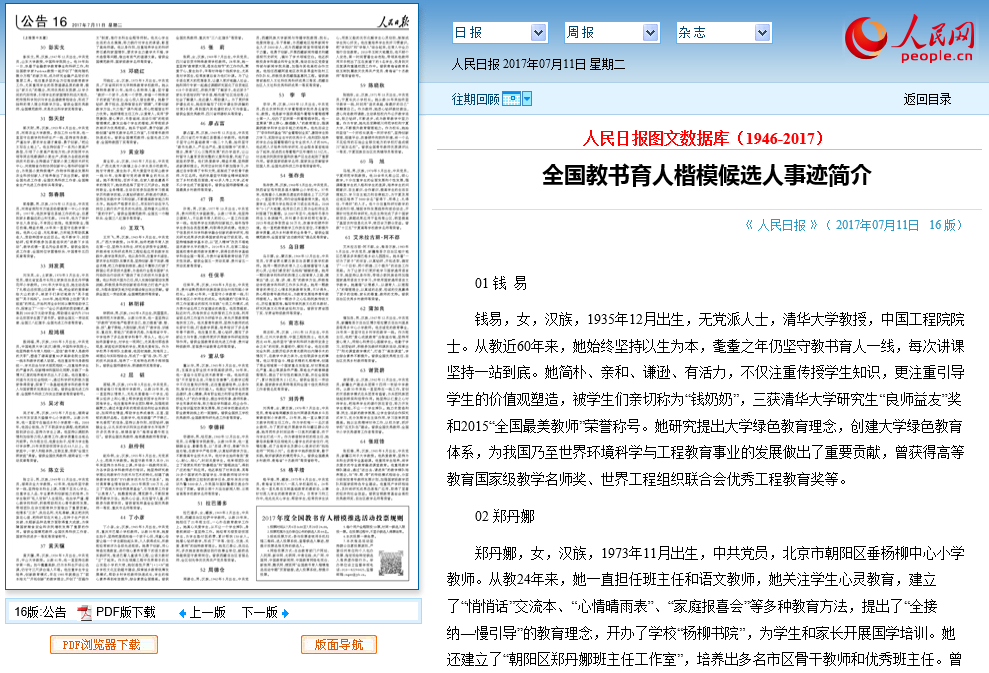This screenshot has width=989, height=673.
Task: Open the 往期回顾 calendar icon
Action: coord(511,99)
